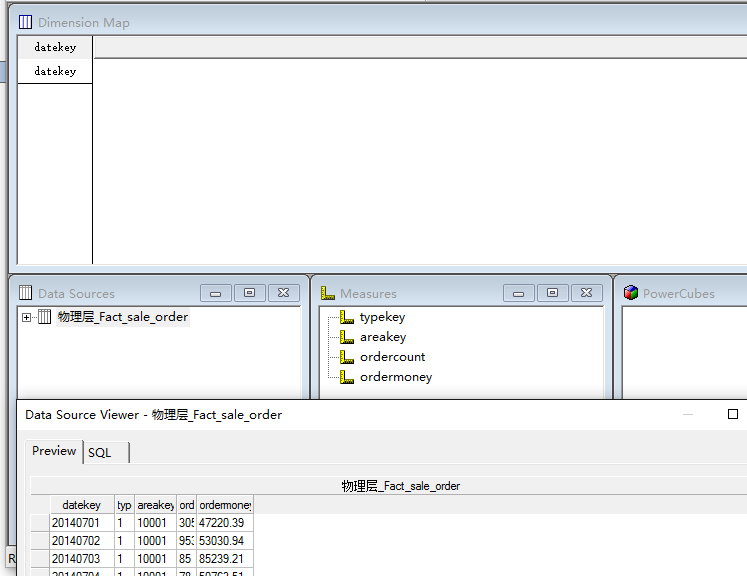This screenshot has width=747, height=576.
Task: Select the cell 20140701
Action: point(82,523)
